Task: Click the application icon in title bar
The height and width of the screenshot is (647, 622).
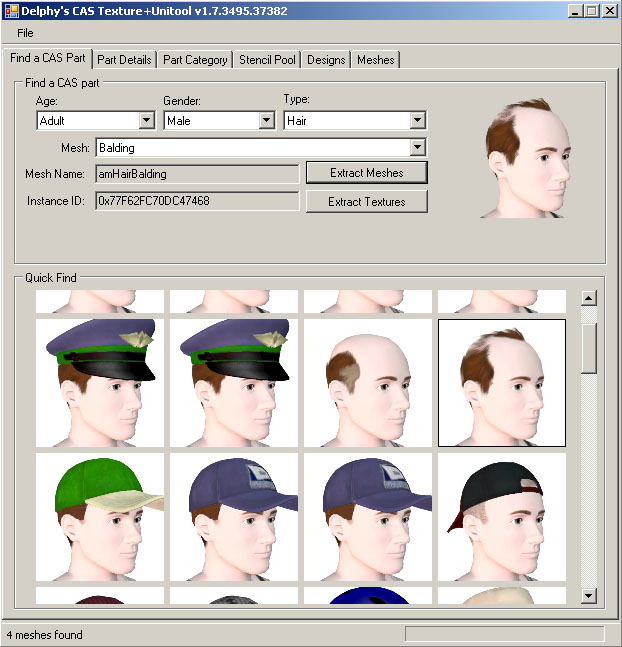Action: [11, 11]
